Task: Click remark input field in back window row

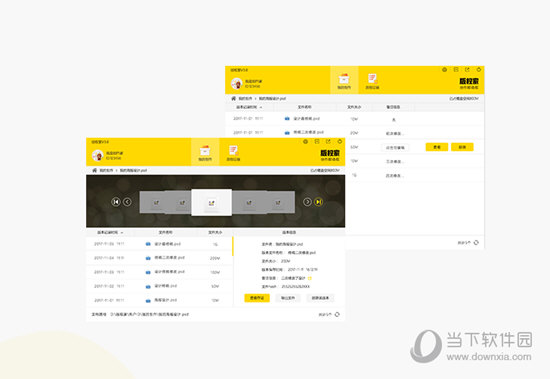Action: click(x=395, y=147)
